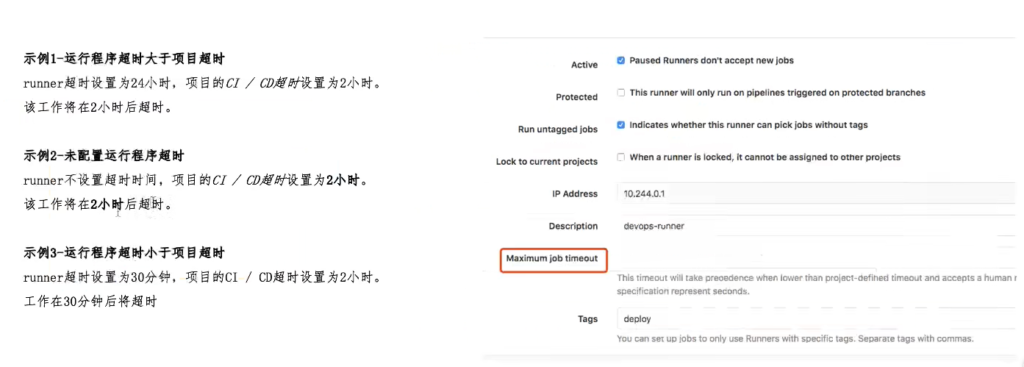Viewport: 1024px width, 367px height.
Task: Click text "When a runner is locked" description
Action: click(765, 157)
